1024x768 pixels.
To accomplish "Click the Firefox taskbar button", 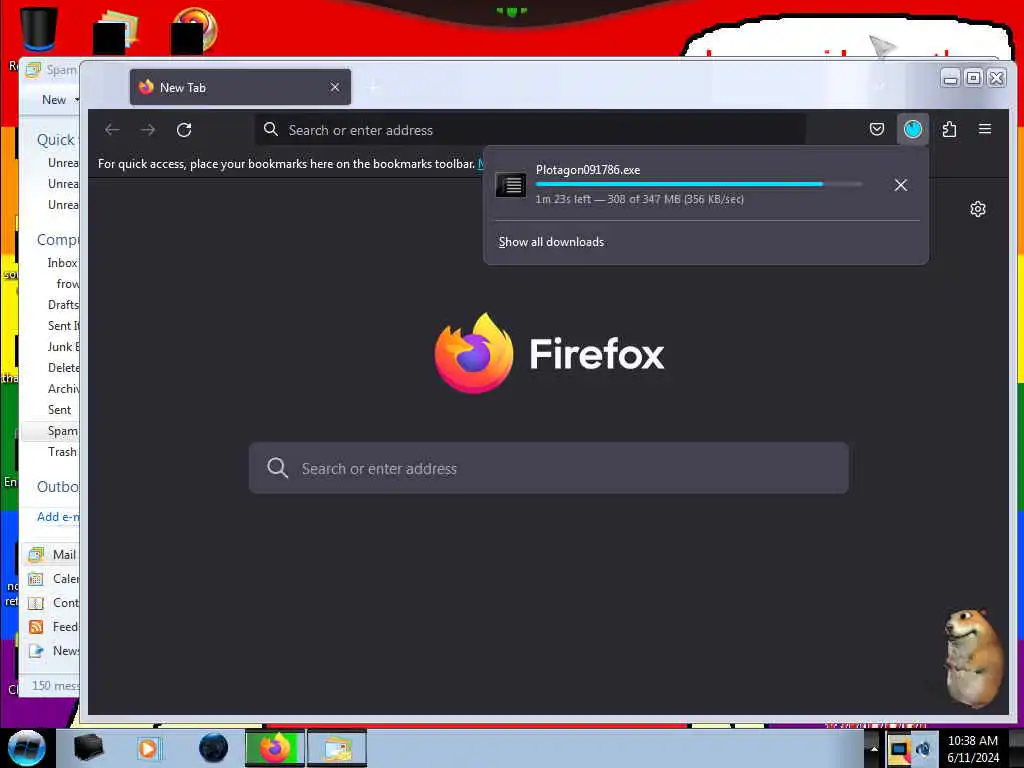I will click(275, 748).
